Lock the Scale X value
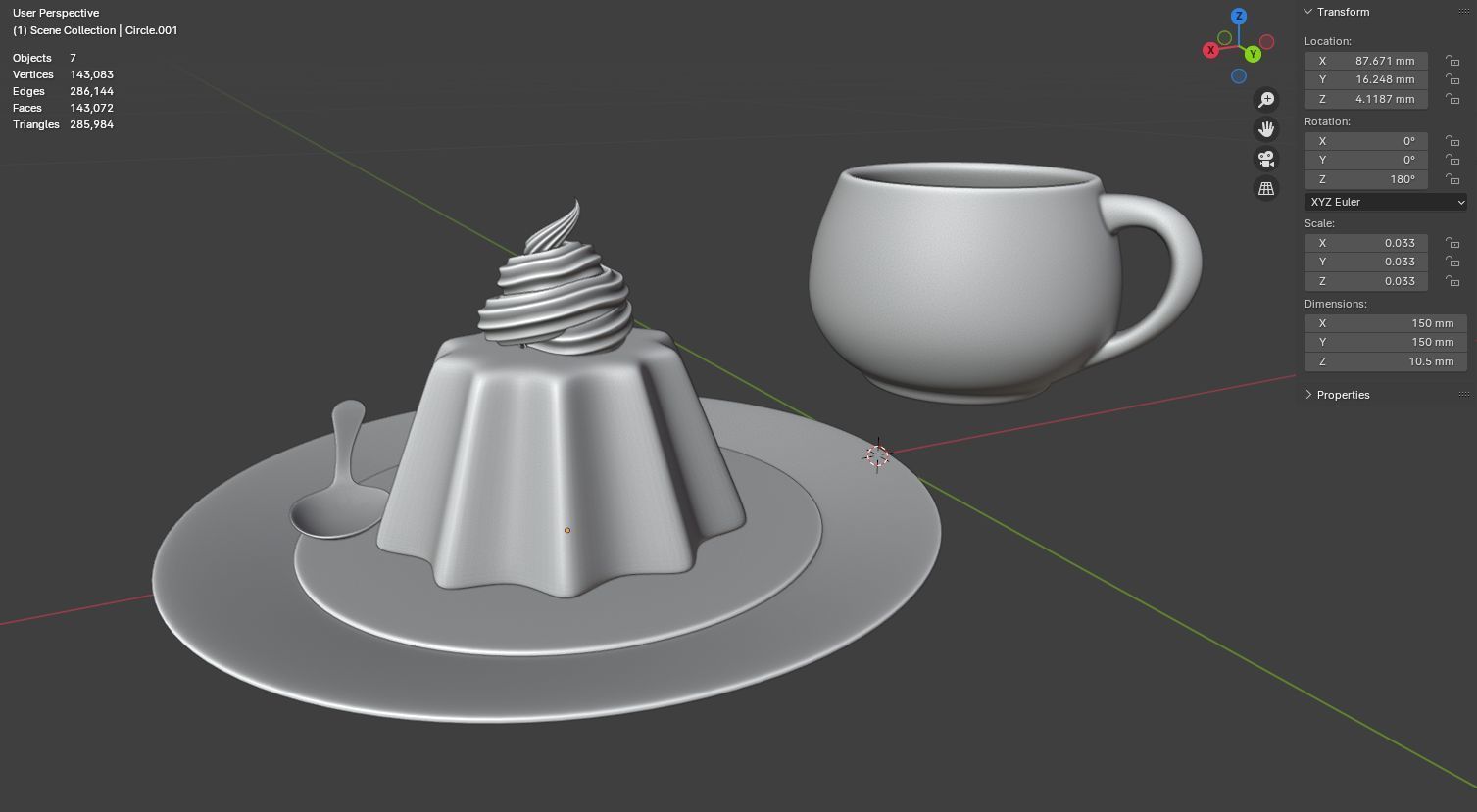This screenshot has width=1477, height=812. pos(1452,243)
